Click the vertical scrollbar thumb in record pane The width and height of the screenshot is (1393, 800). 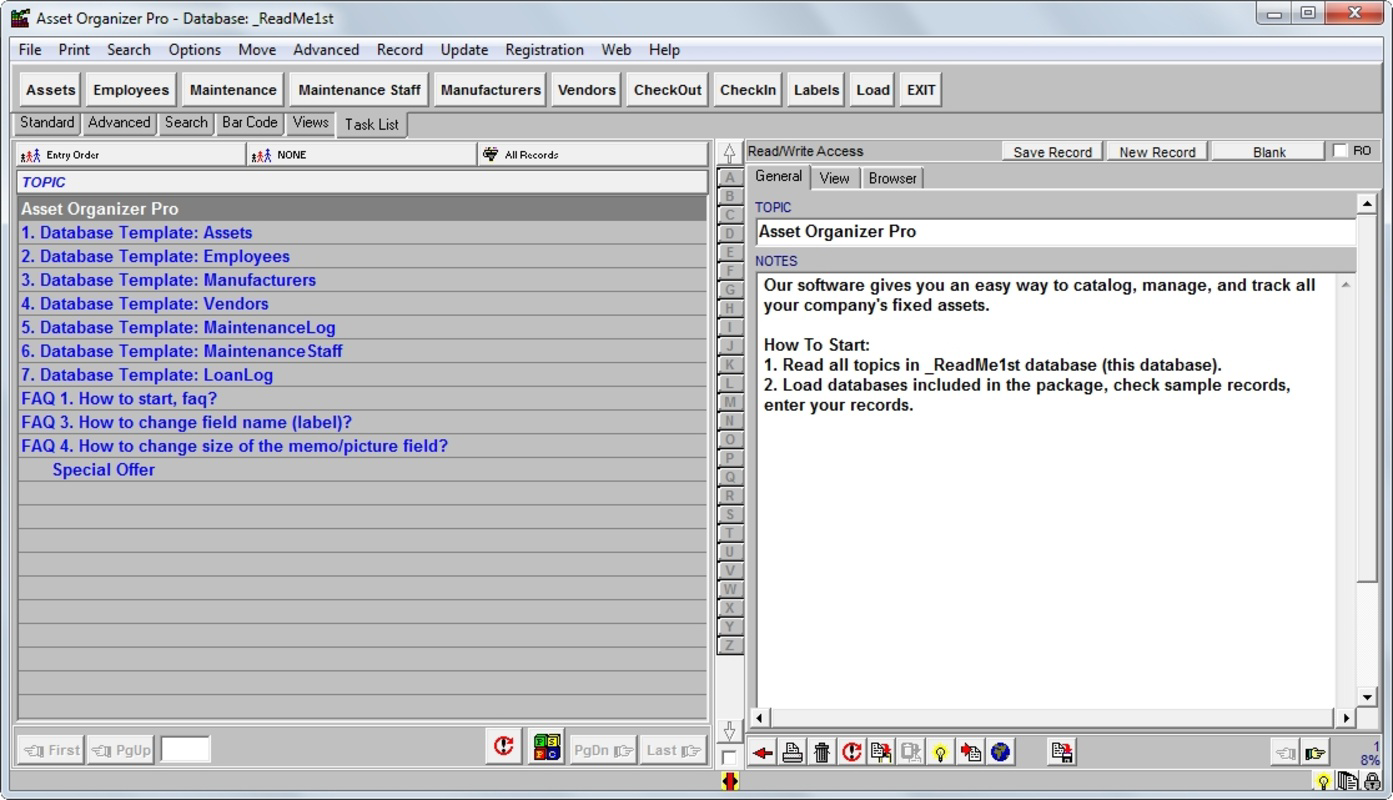(1367, 397)
